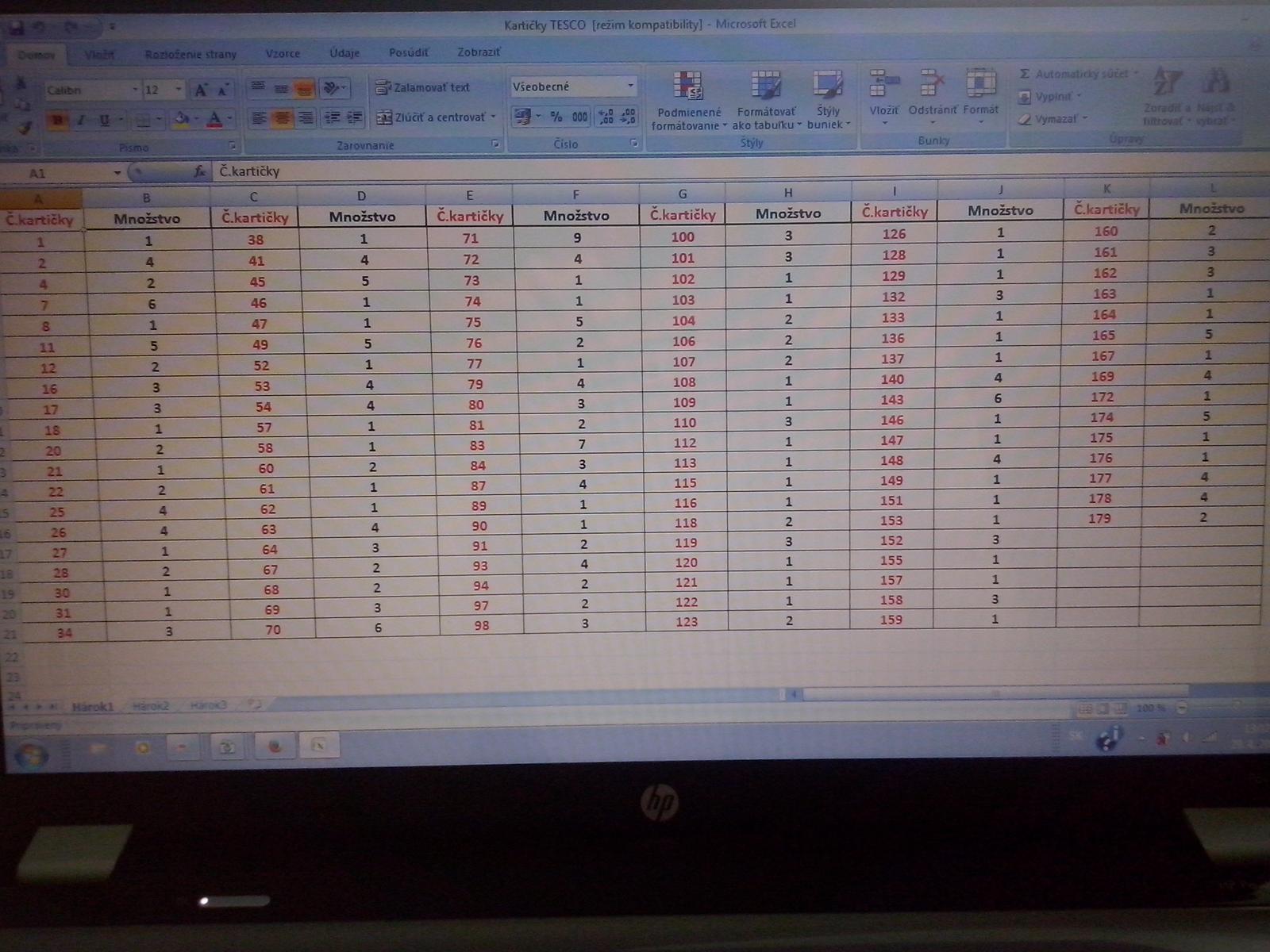Apply percent style number format
This screenshot has height=952, width=1270.
(x=556, y=117)
